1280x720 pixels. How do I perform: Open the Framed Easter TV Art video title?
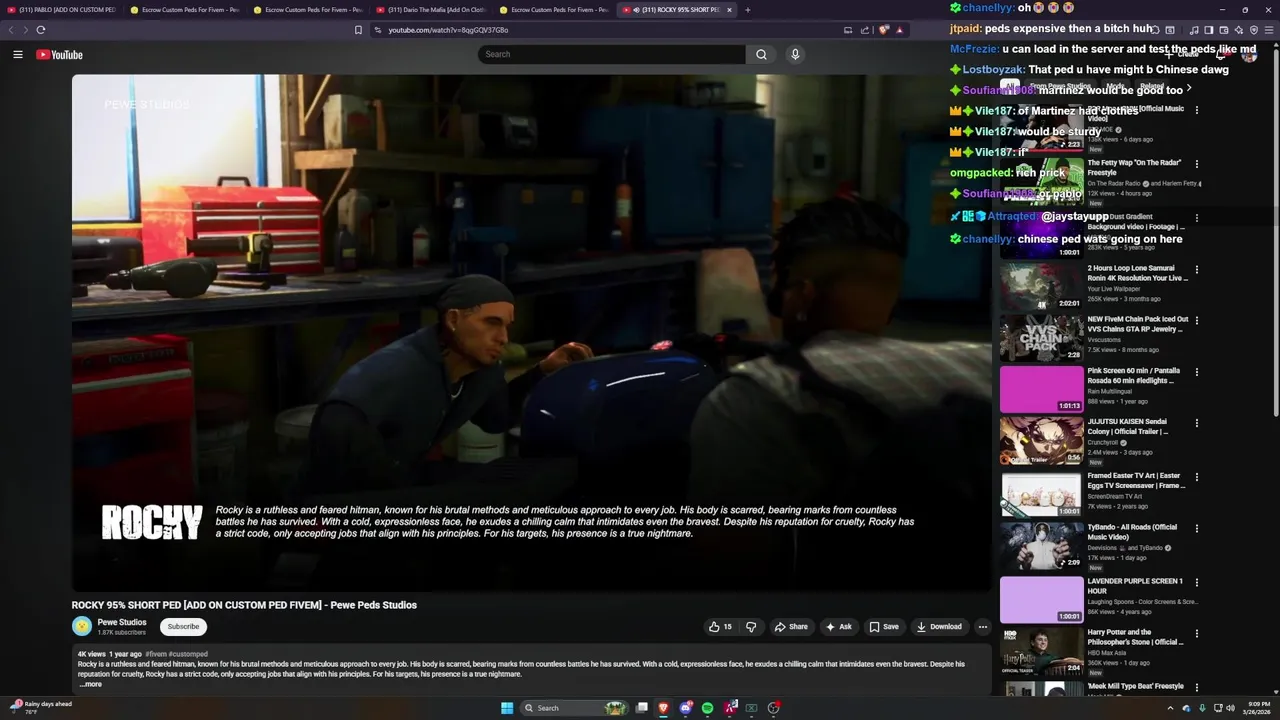tap(1137, 481)
